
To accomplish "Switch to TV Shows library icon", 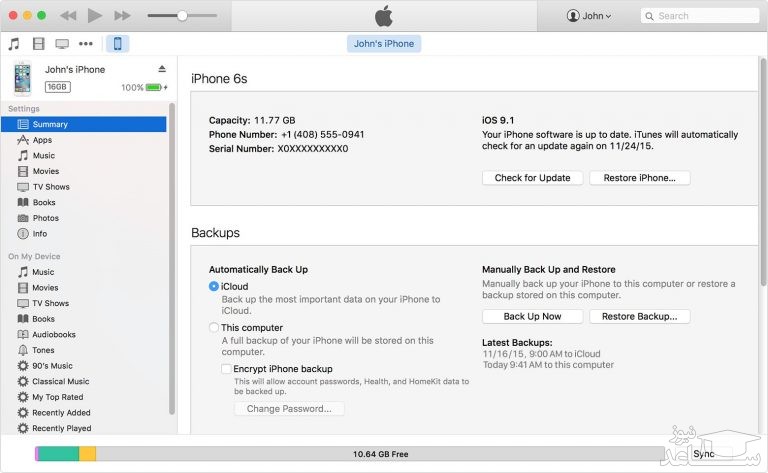I will (62, 44).
